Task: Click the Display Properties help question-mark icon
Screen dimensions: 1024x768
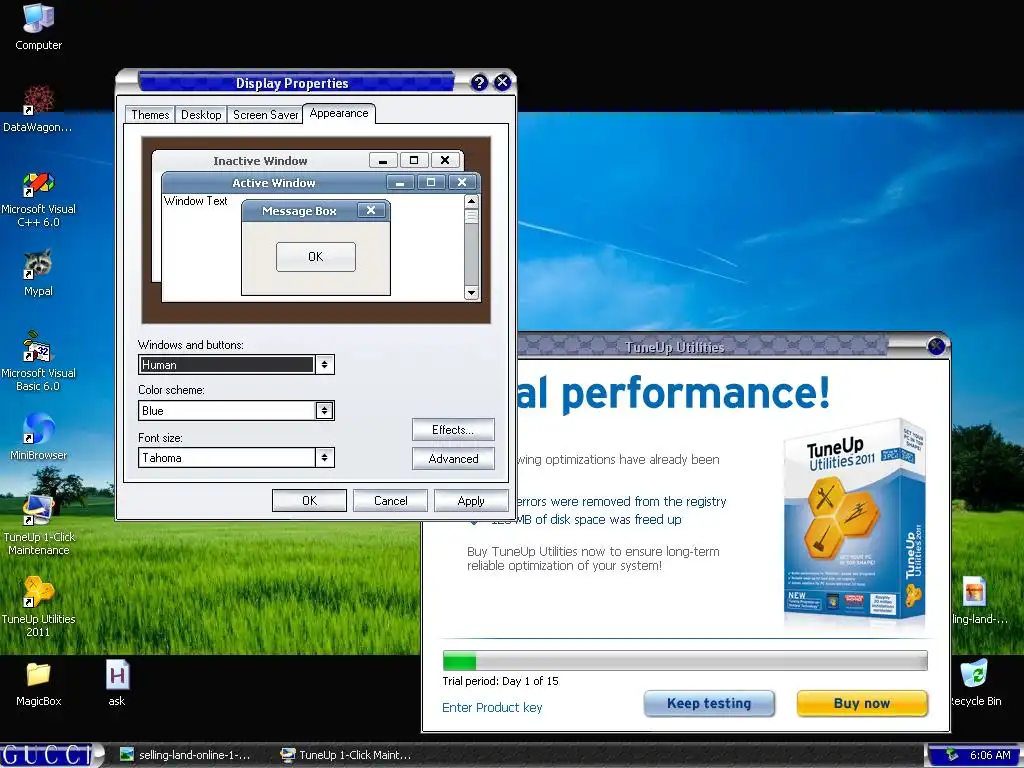Action: pos(479,83)
